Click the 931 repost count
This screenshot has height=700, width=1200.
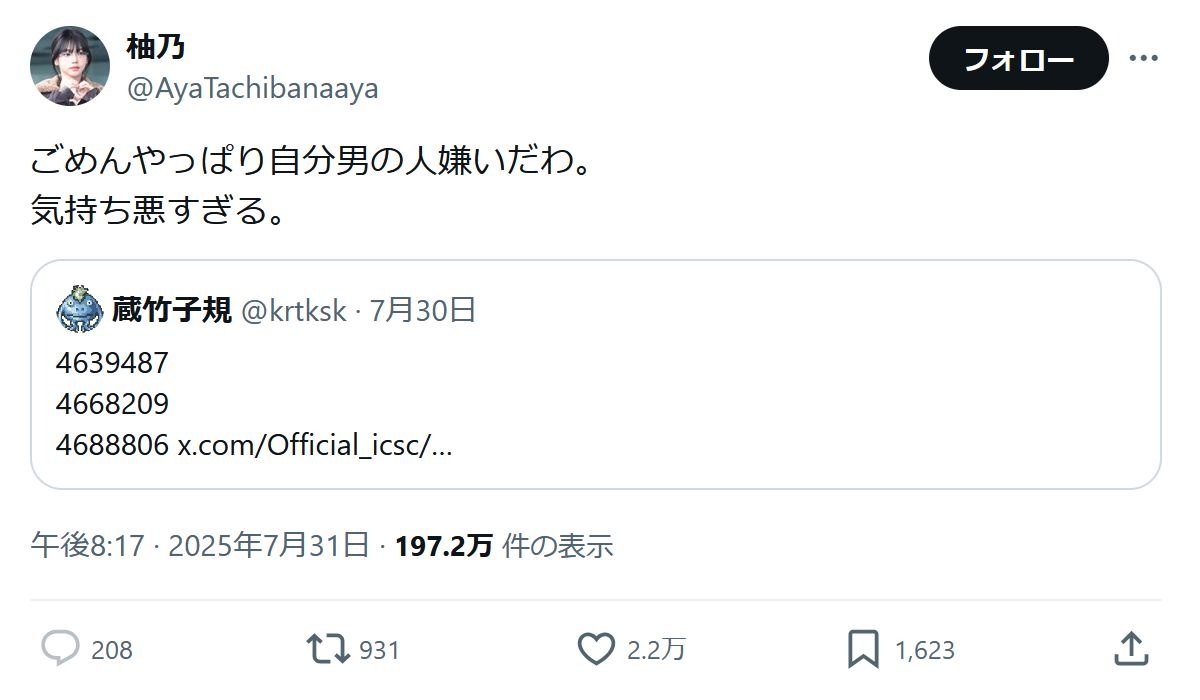pos(379,650)
